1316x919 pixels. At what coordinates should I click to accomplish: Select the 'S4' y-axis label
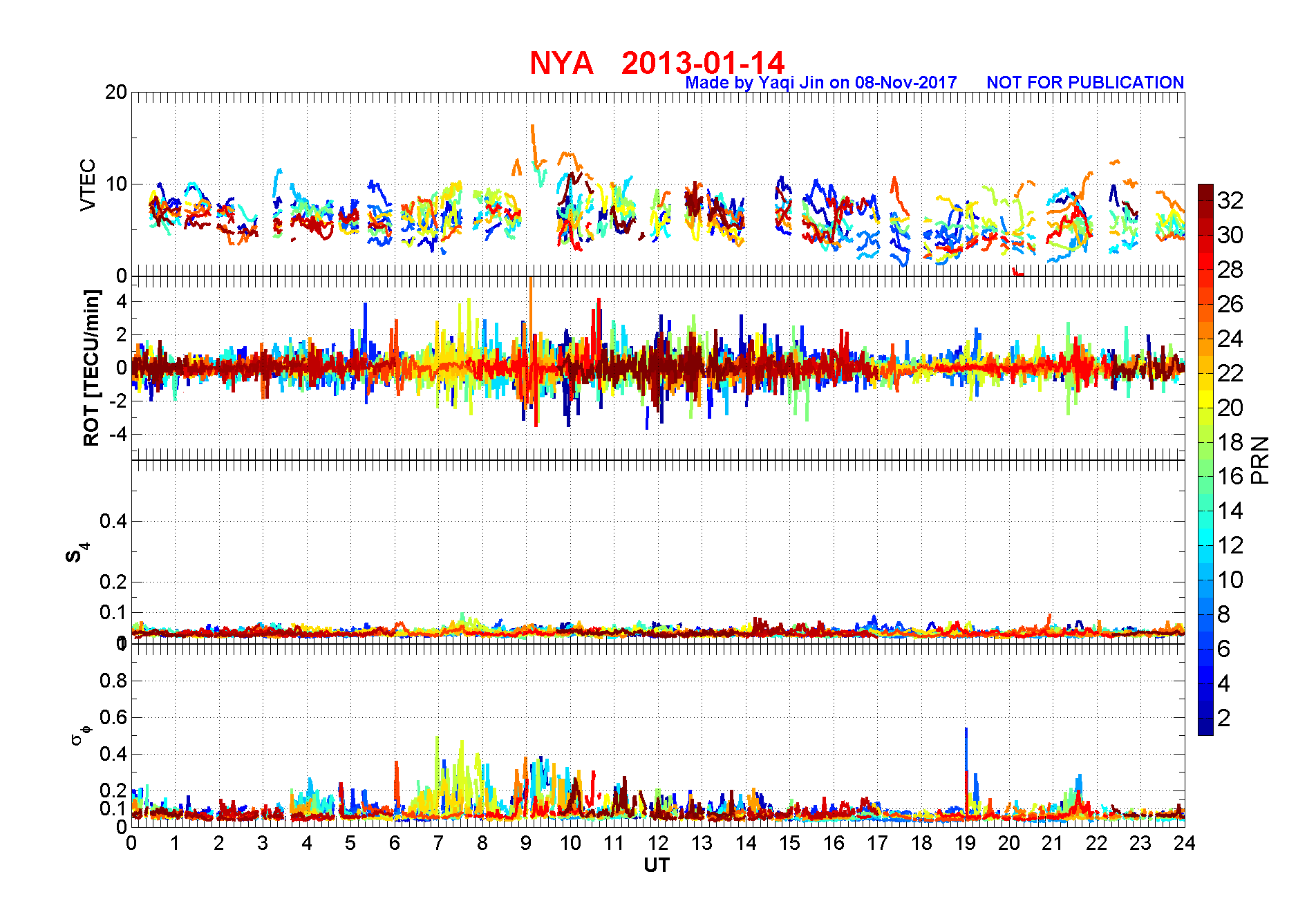click(77, 553)
